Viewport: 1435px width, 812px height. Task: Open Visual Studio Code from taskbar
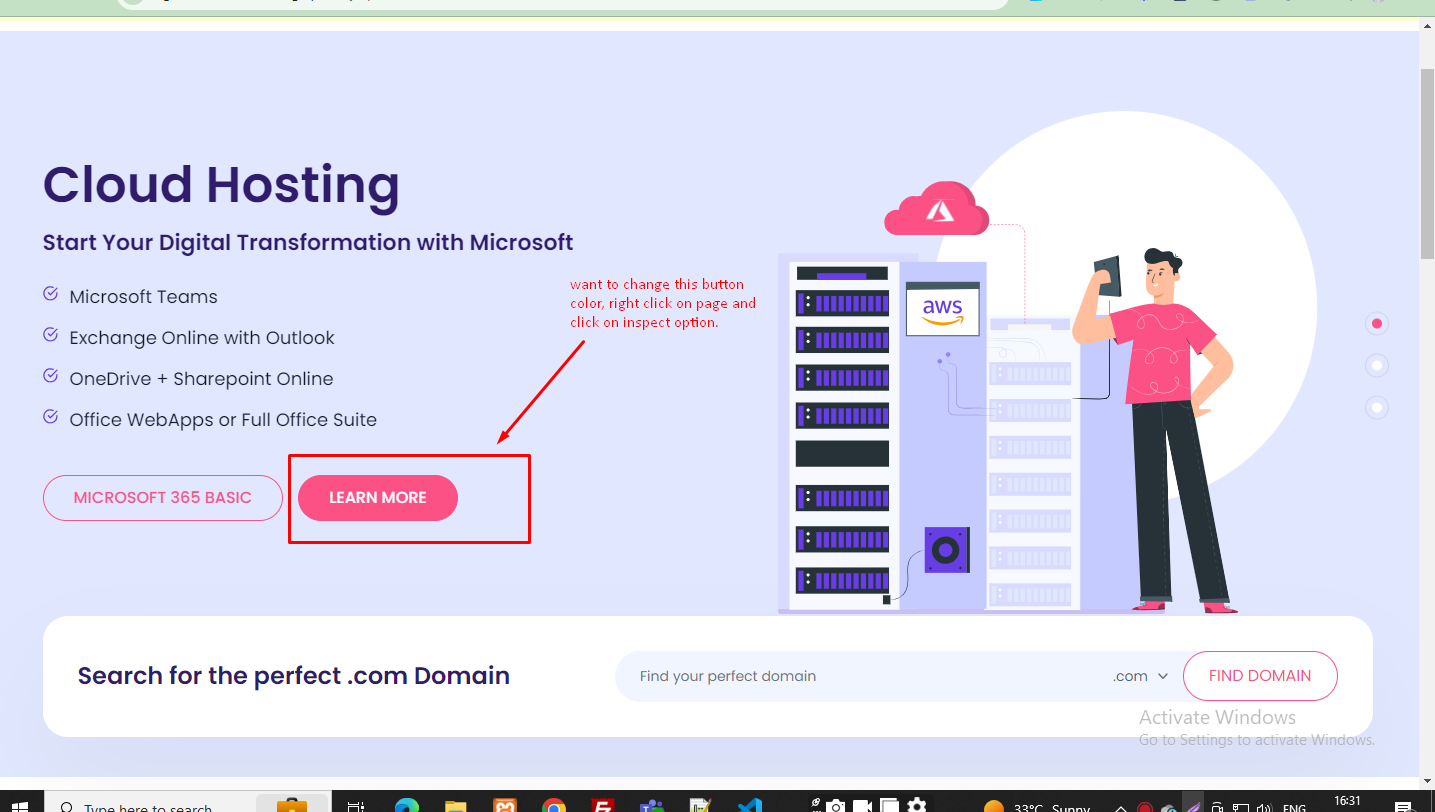(749, 805)
